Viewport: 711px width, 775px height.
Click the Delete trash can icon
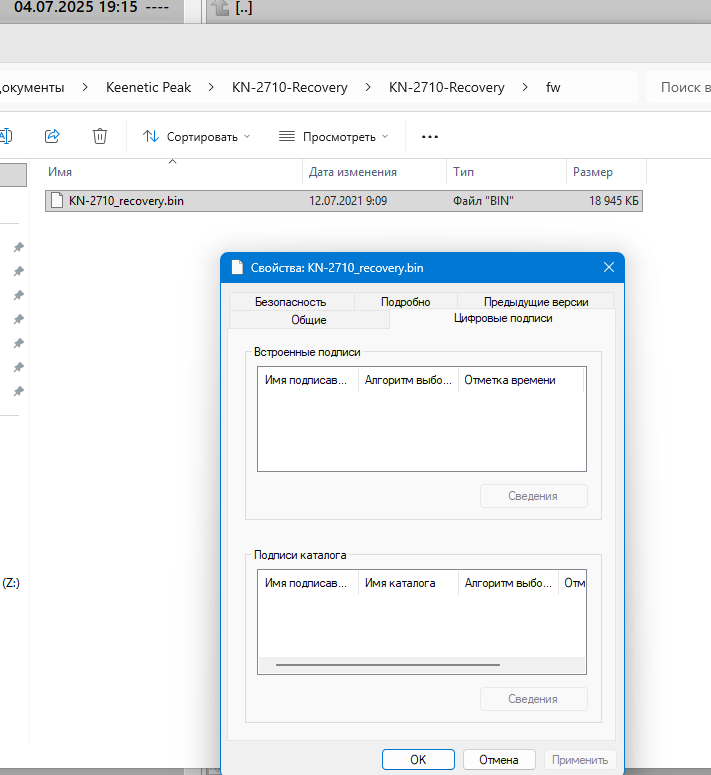click(x=100, y=136)
